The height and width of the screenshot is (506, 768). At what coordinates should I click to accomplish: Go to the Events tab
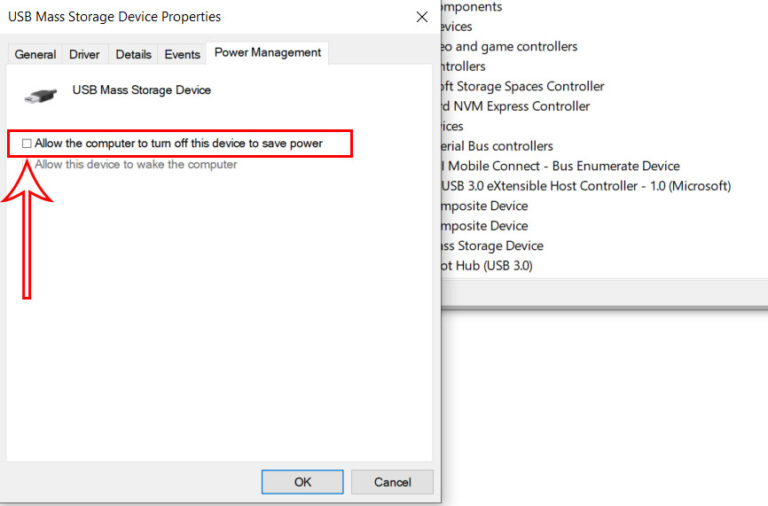pyautogui.click(x=182, y=54)
